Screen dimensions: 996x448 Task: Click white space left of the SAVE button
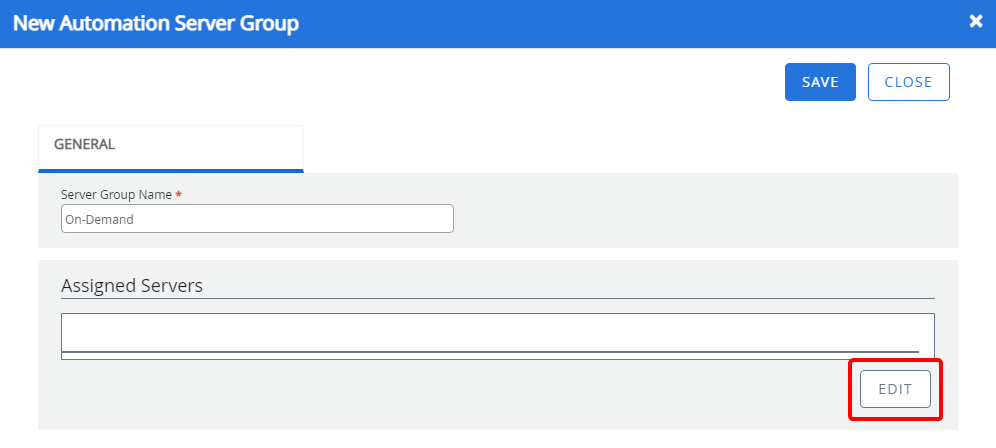click(x=500, y=82)
